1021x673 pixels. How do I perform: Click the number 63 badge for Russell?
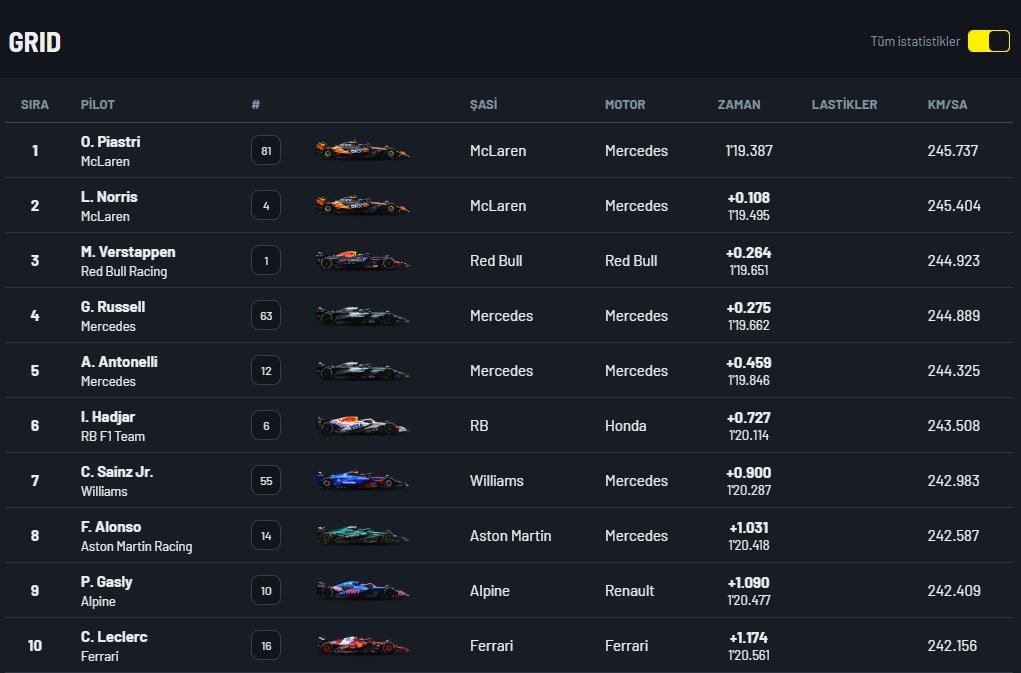[x=266, y=316]
